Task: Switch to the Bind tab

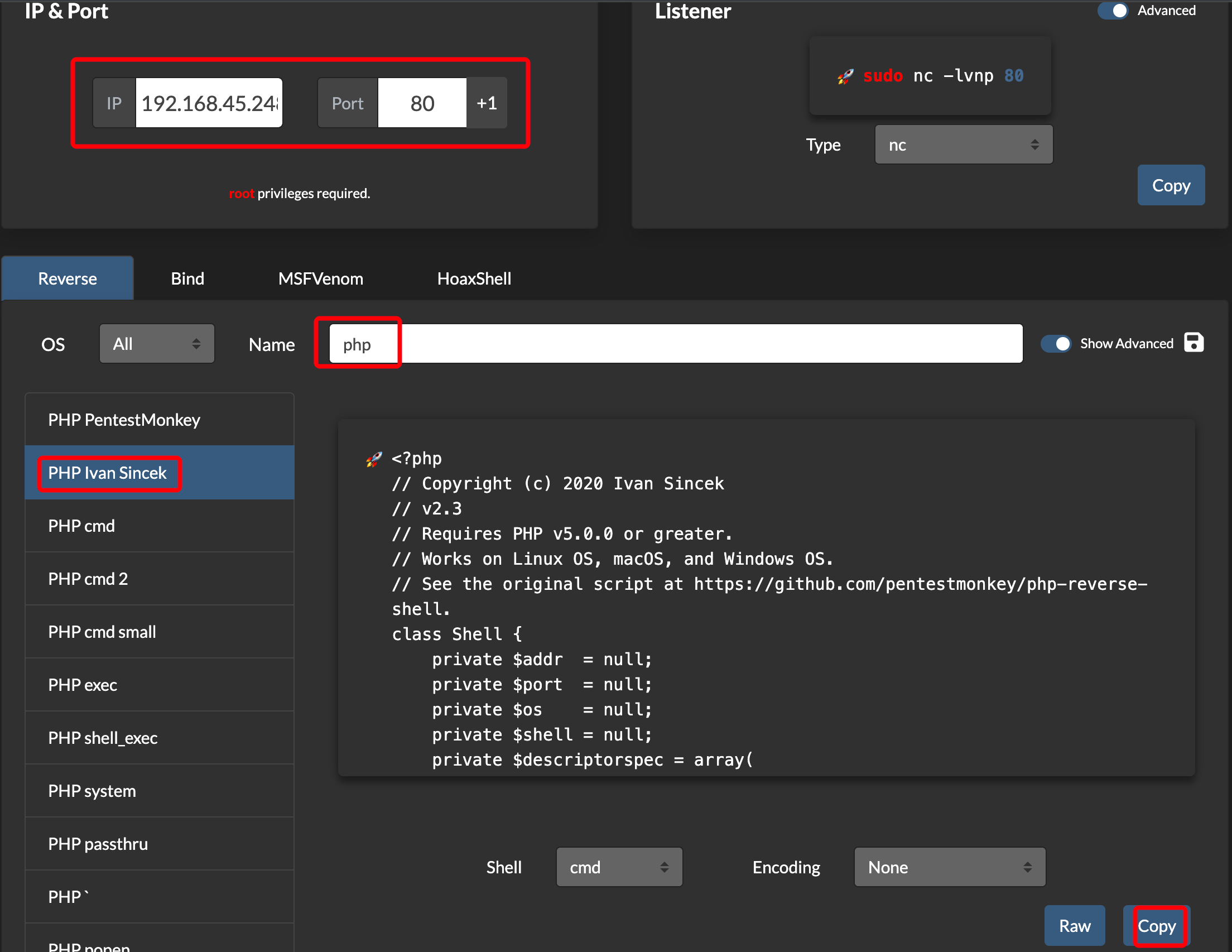Action: (x=187, y=279)
